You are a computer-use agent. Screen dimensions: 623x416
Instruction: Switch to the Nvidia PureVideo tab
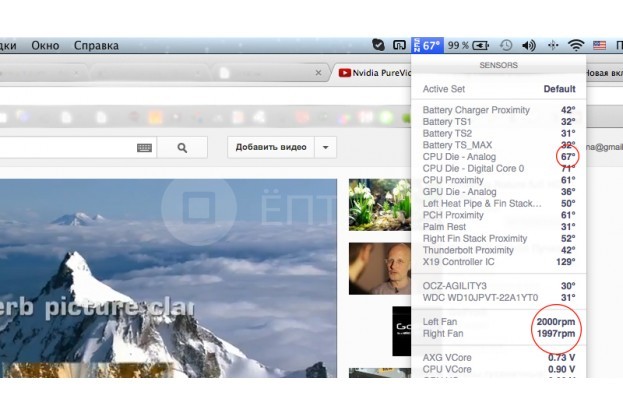[x=373, y=73]
